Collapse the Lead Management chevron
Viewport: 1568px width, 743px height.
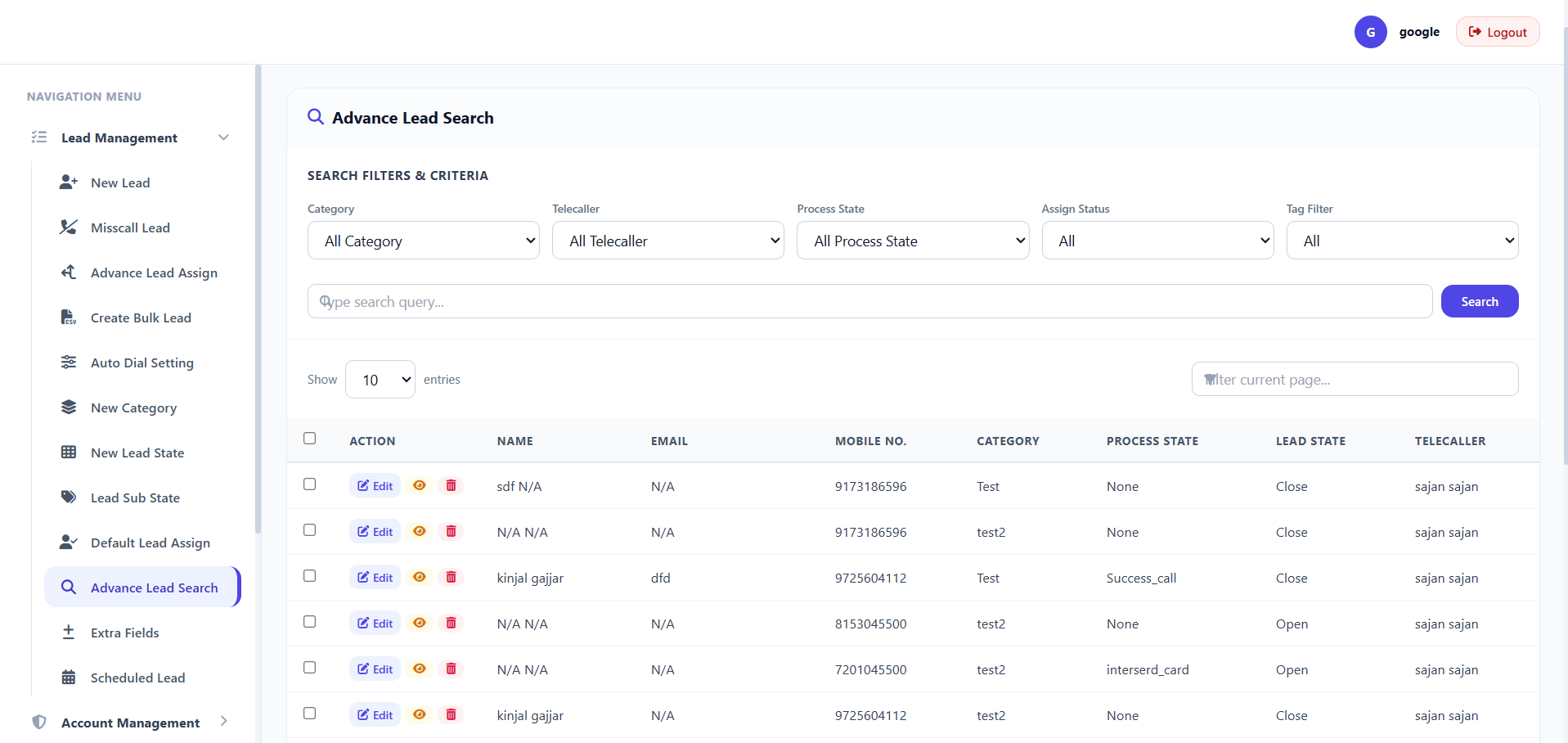[223, 137]
